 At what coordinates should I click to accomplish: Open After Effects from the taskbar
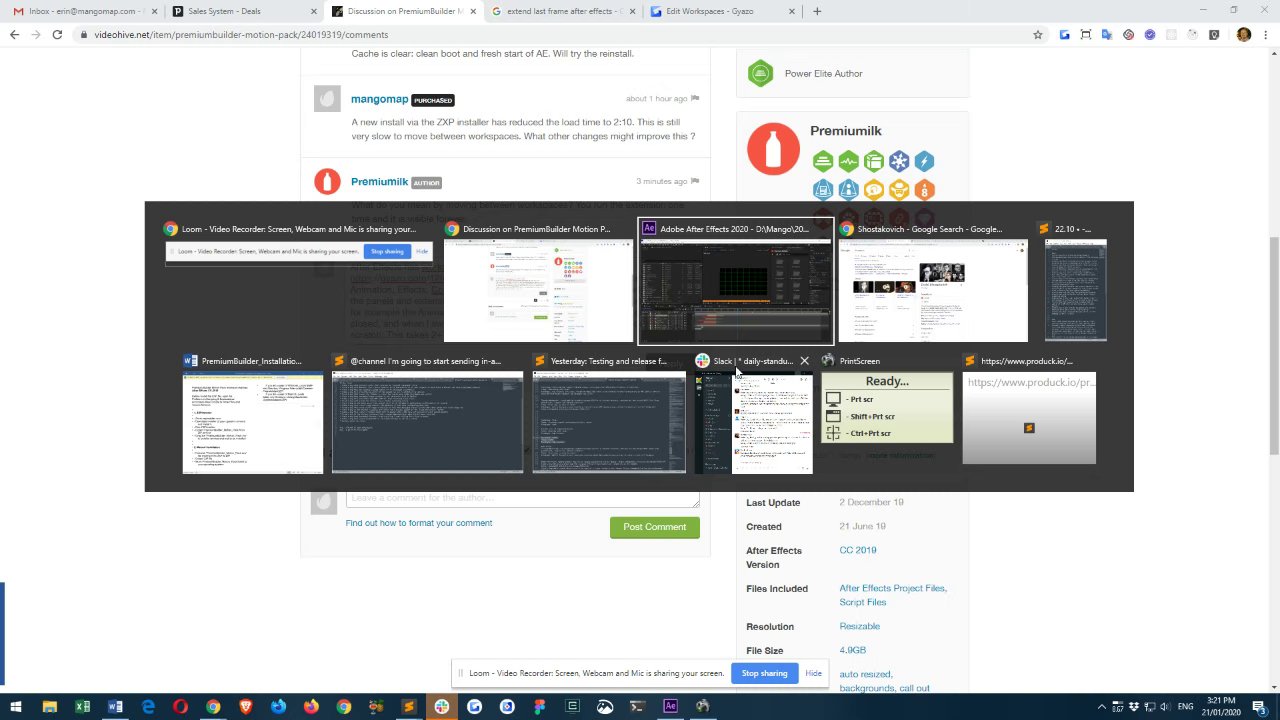670,707
